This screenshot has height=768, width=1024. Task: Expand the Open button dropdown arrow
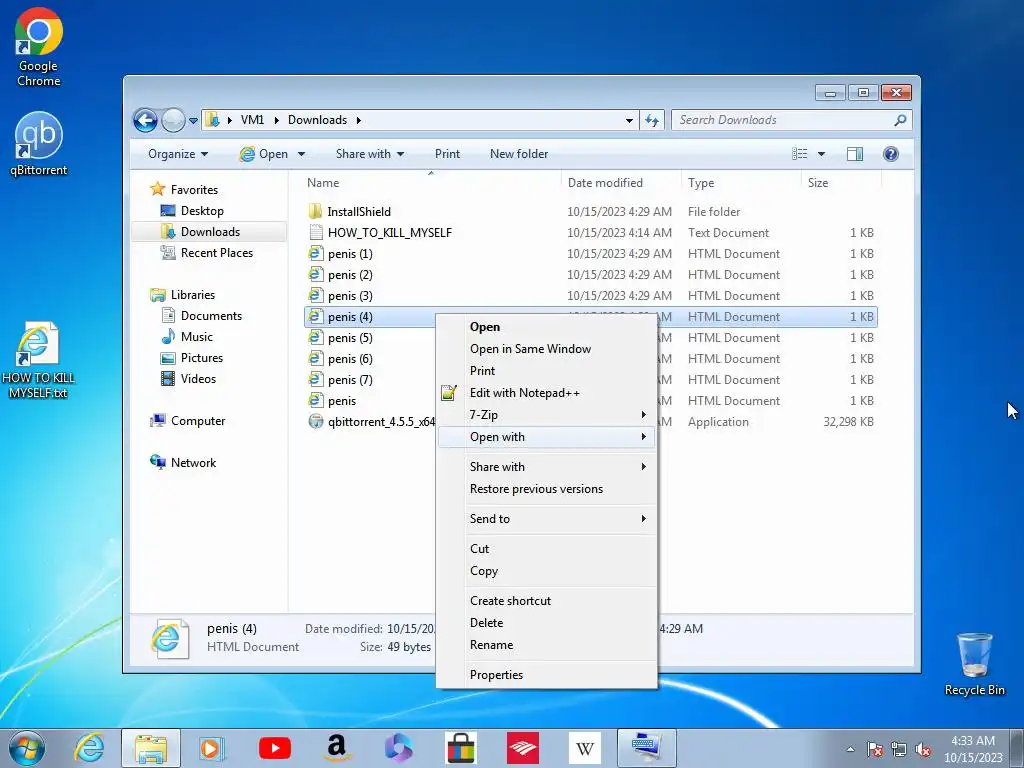(302, 154)
